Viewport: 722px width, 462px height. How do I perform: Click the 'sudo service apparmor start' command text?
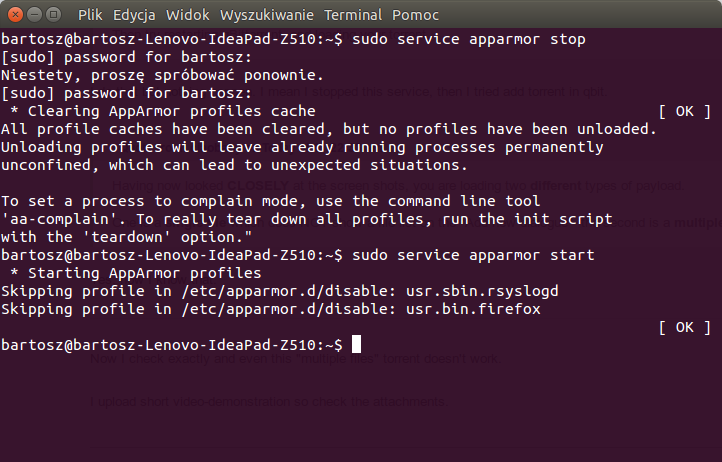click(x=473, y=255)
